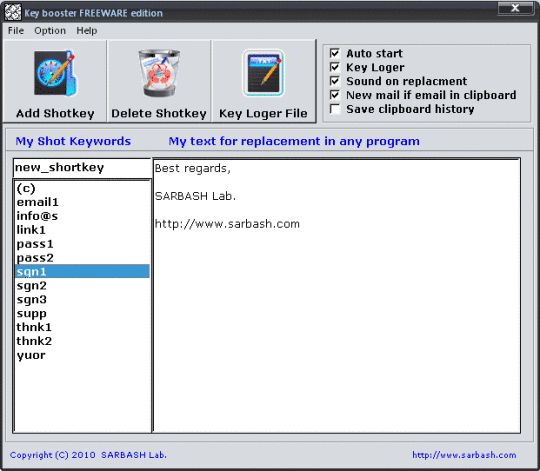Open the File menu
The image size is (540, 471).
tap(16, 31)
